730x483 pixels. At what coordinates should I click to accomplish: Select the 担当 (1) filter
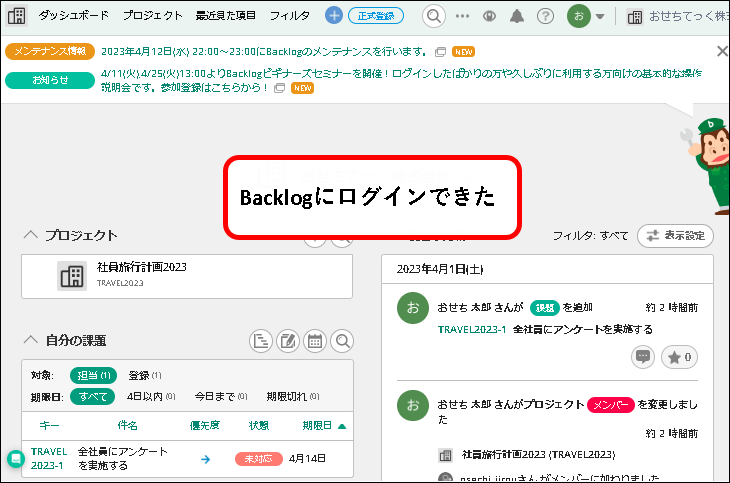click(94, 375)
